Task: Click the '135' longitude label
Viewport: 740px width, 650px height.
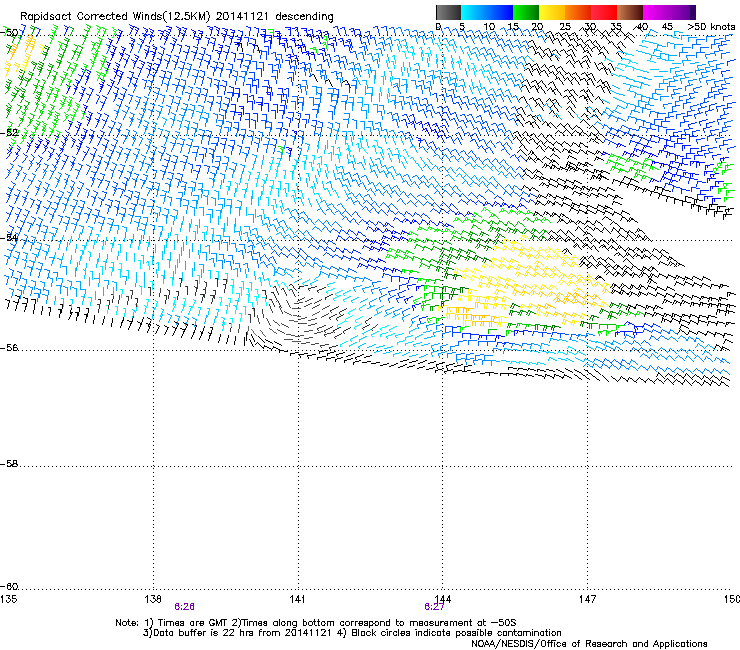Action: pyautogui.click(x=8, y=599)
